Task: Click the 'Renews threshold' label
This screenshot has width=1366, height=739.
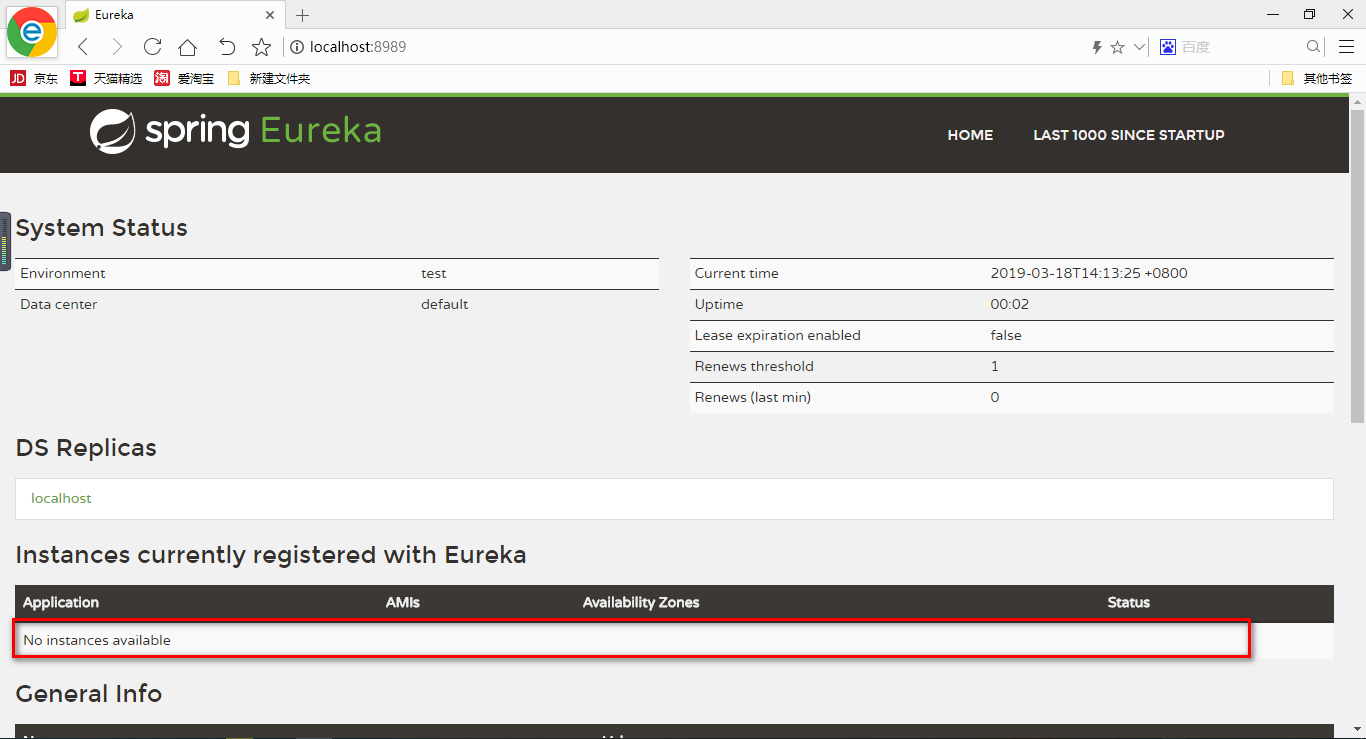Action: click(754, 366)
